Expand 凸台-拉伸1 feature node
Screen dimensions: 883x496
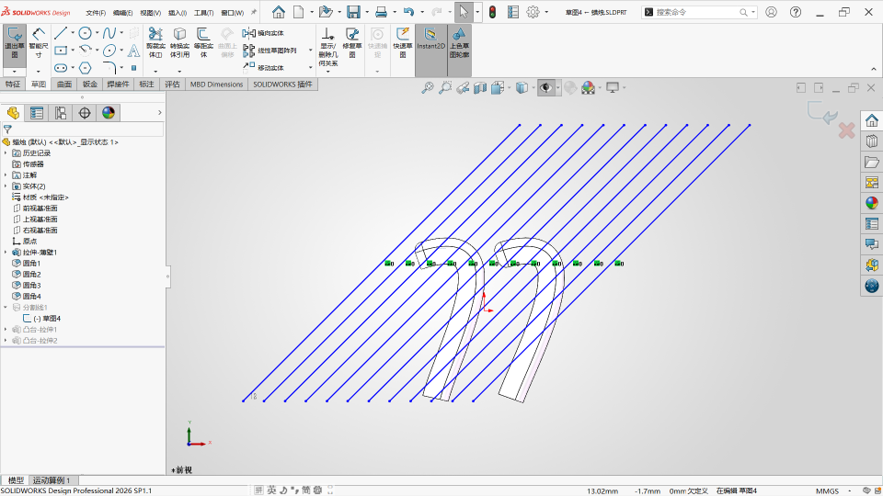[6, 329]
